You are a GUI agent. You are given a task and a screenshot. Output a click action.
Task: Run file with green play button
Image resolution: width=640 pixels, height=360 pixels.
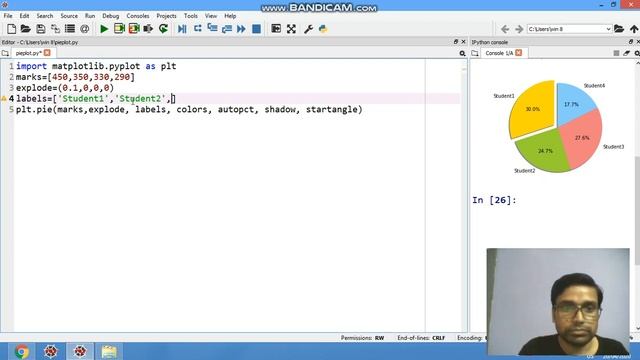[x=104, y=29]
